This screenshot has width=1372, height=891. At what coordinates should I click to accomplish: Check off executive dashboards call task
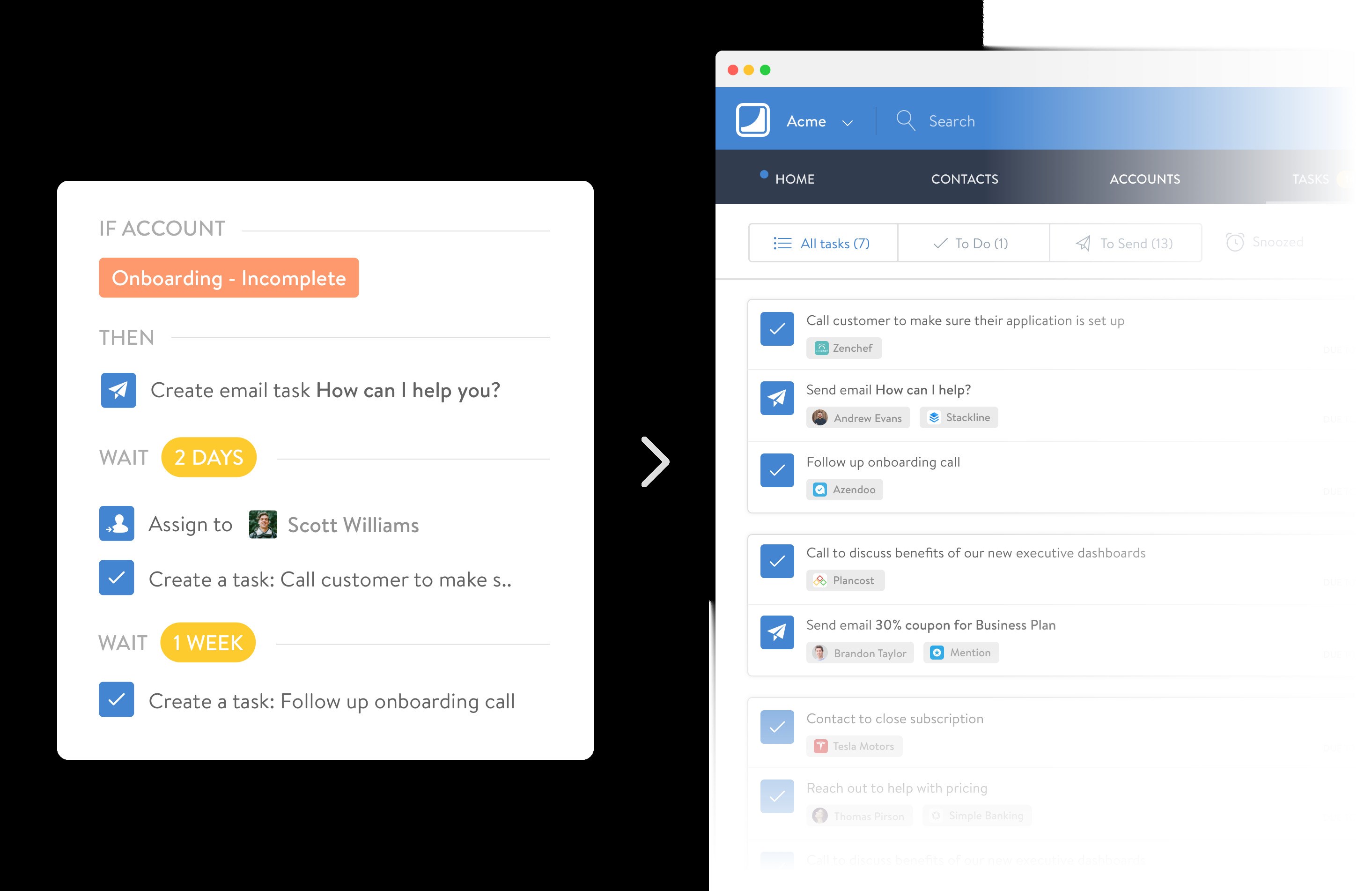click(x=776, y=561)
